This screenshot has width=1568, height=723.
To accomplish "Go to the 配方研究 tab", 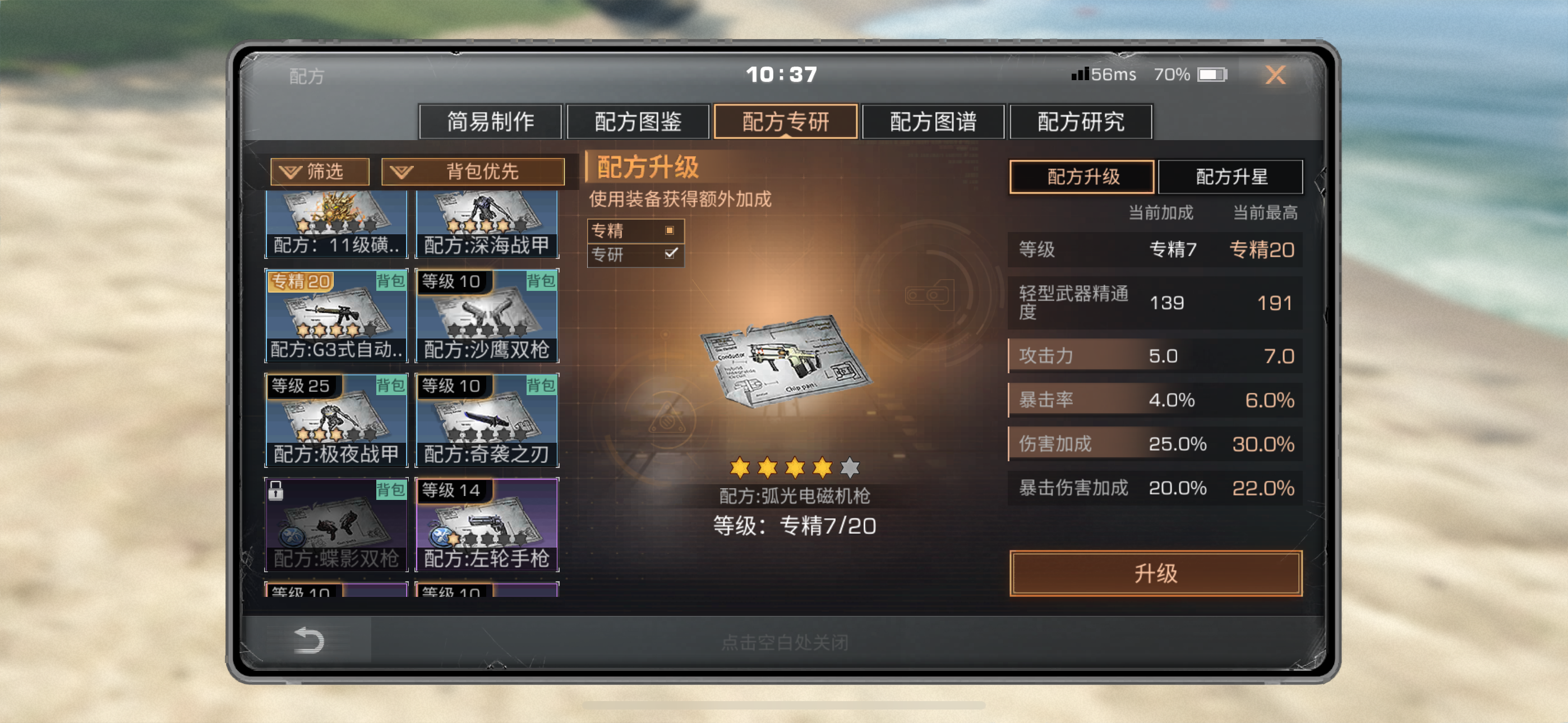I will coord(1081,122).
